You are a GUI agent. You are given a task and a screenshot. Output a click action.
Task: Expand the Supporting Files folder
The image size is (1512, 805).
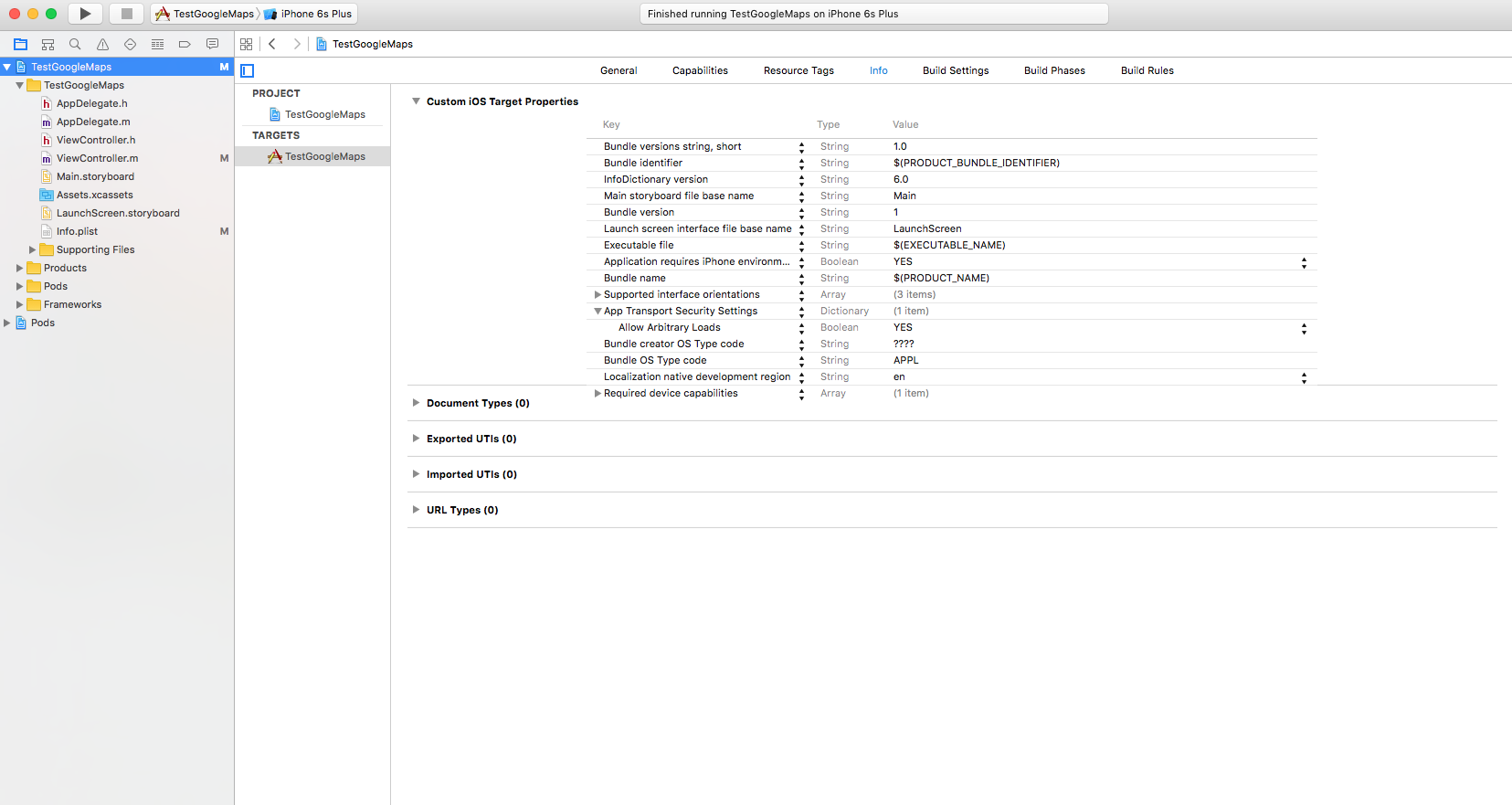32,249
